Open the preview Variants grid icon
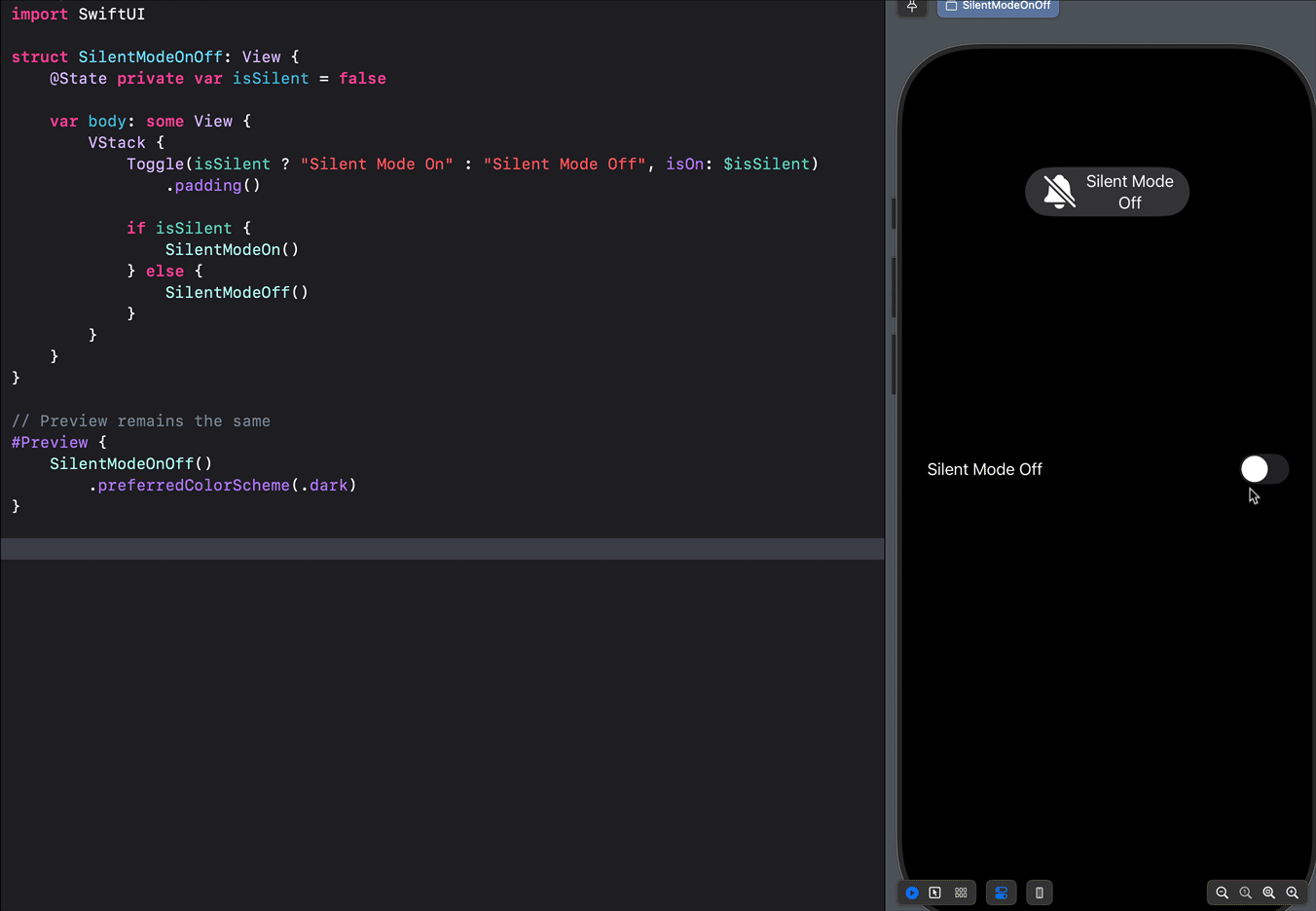This screenshot has height=911, width=1316. click(x=961, y=893)
